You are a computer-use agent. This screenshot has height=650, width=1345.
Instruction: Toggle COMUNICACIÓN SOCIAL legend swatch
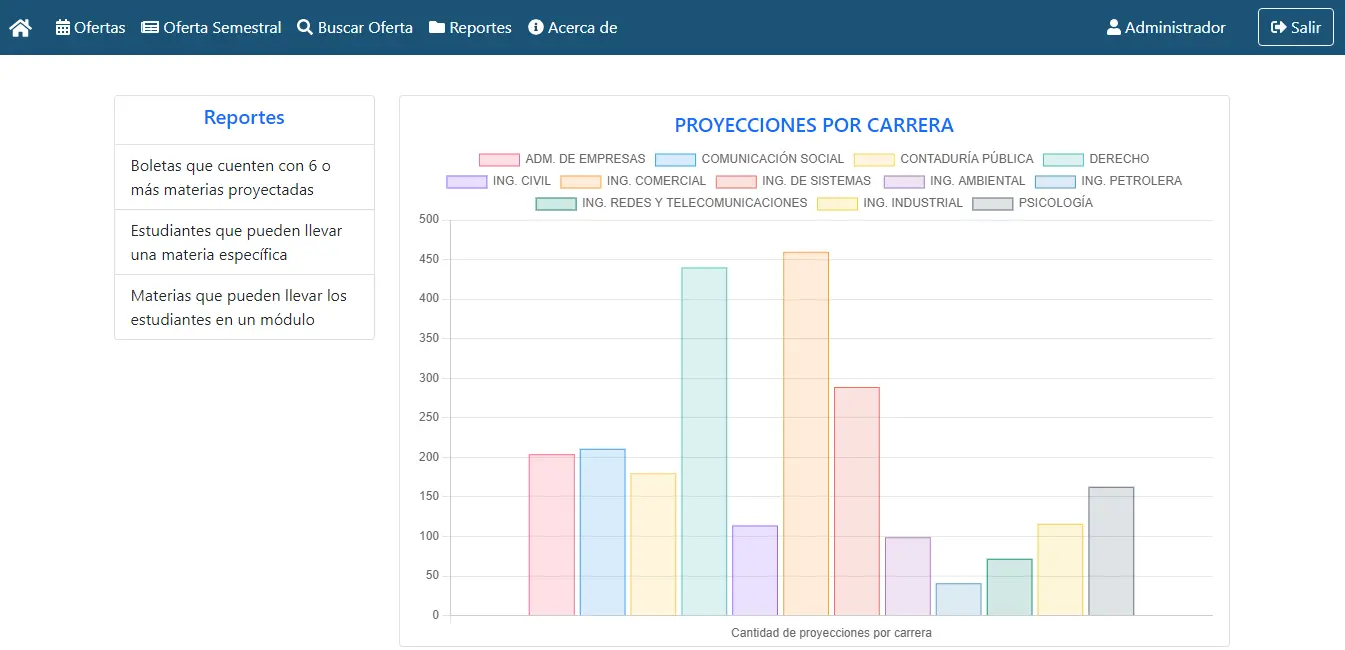point(675,160)
